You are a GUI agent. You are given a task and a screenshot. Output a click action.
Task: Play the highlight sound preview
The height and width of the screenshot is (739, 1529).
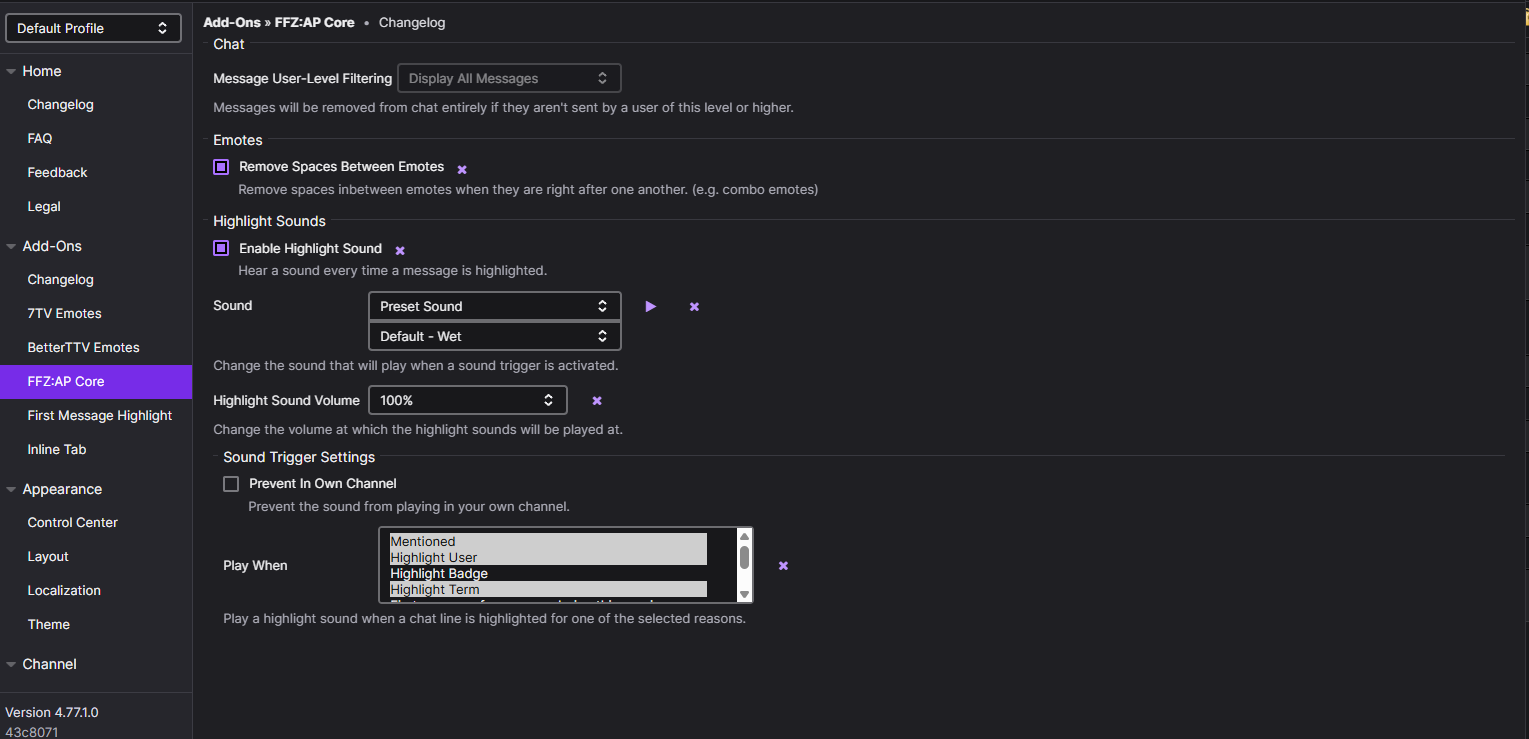(x=650, y=306)
